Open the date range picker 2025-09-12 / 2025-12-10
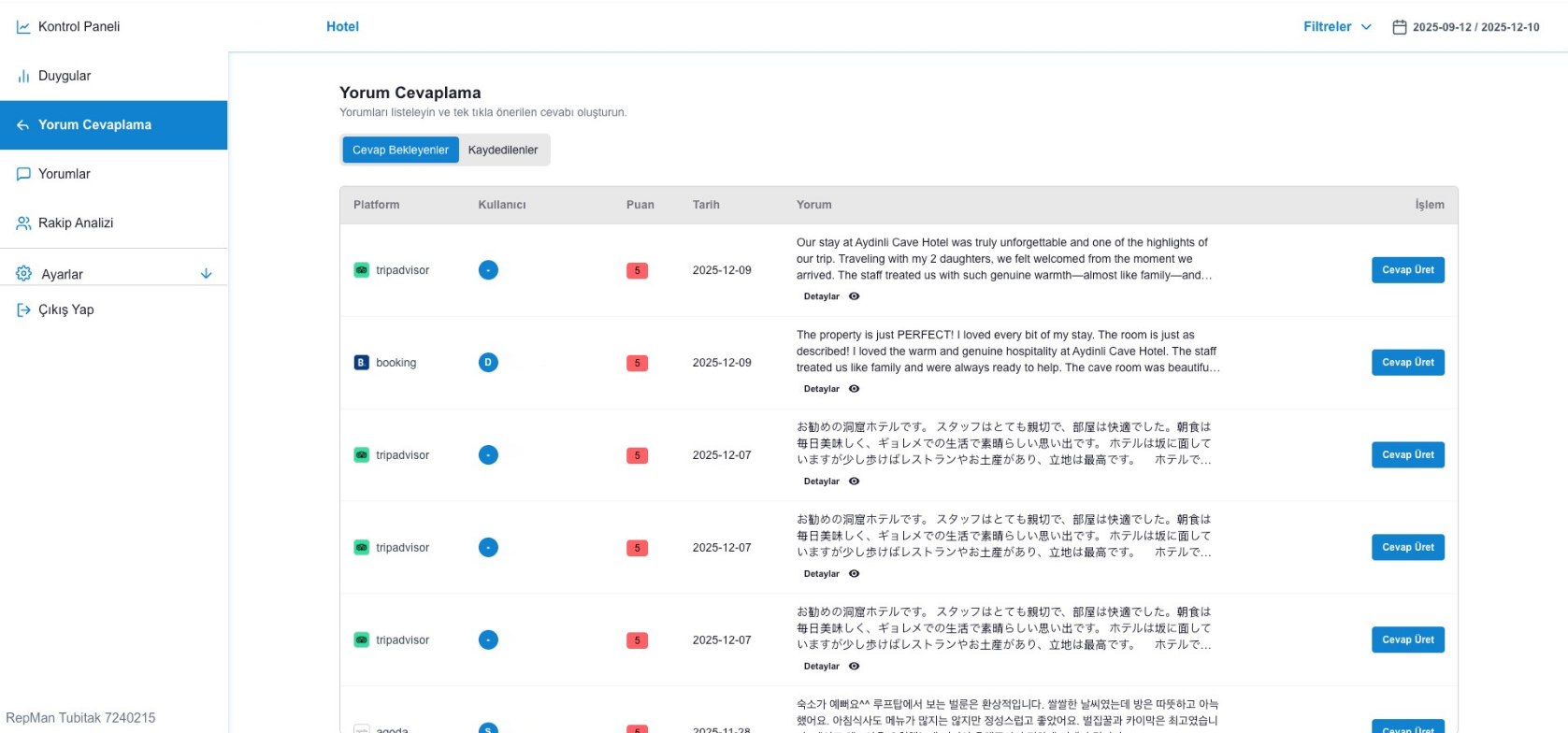Viewport: 1568px width, 733px height. pyautogui.click(x=1475, y=27)
